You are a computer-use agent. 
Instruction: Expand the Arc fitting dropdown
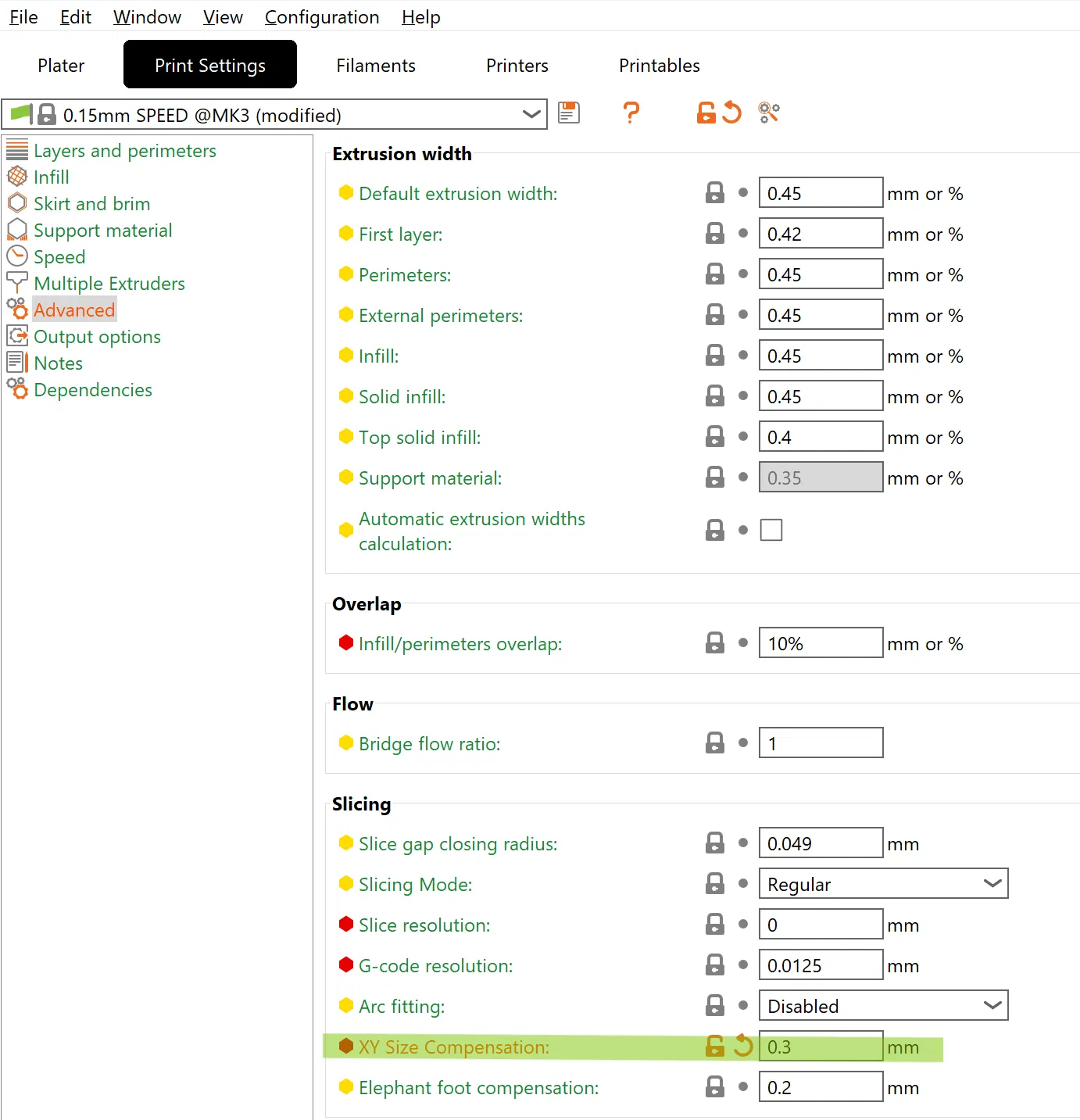(x=992, y=1006)
